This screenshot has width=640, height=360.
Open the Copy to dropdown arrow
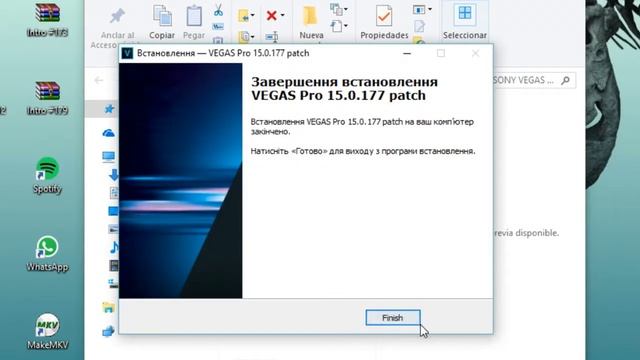(x=253, y=37)
